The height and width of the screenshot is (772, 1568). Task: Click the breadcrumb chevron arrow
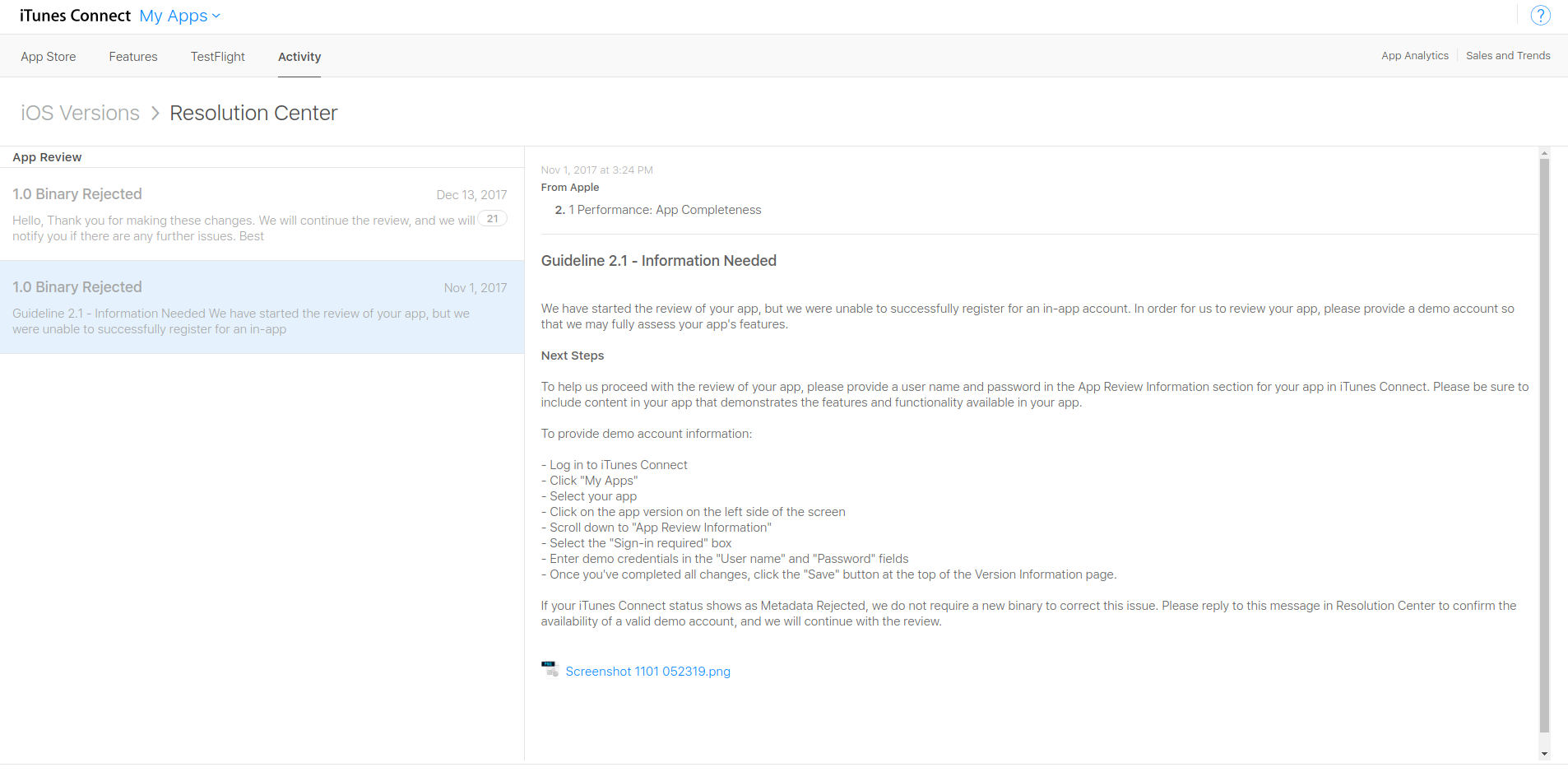pos(155,114)
